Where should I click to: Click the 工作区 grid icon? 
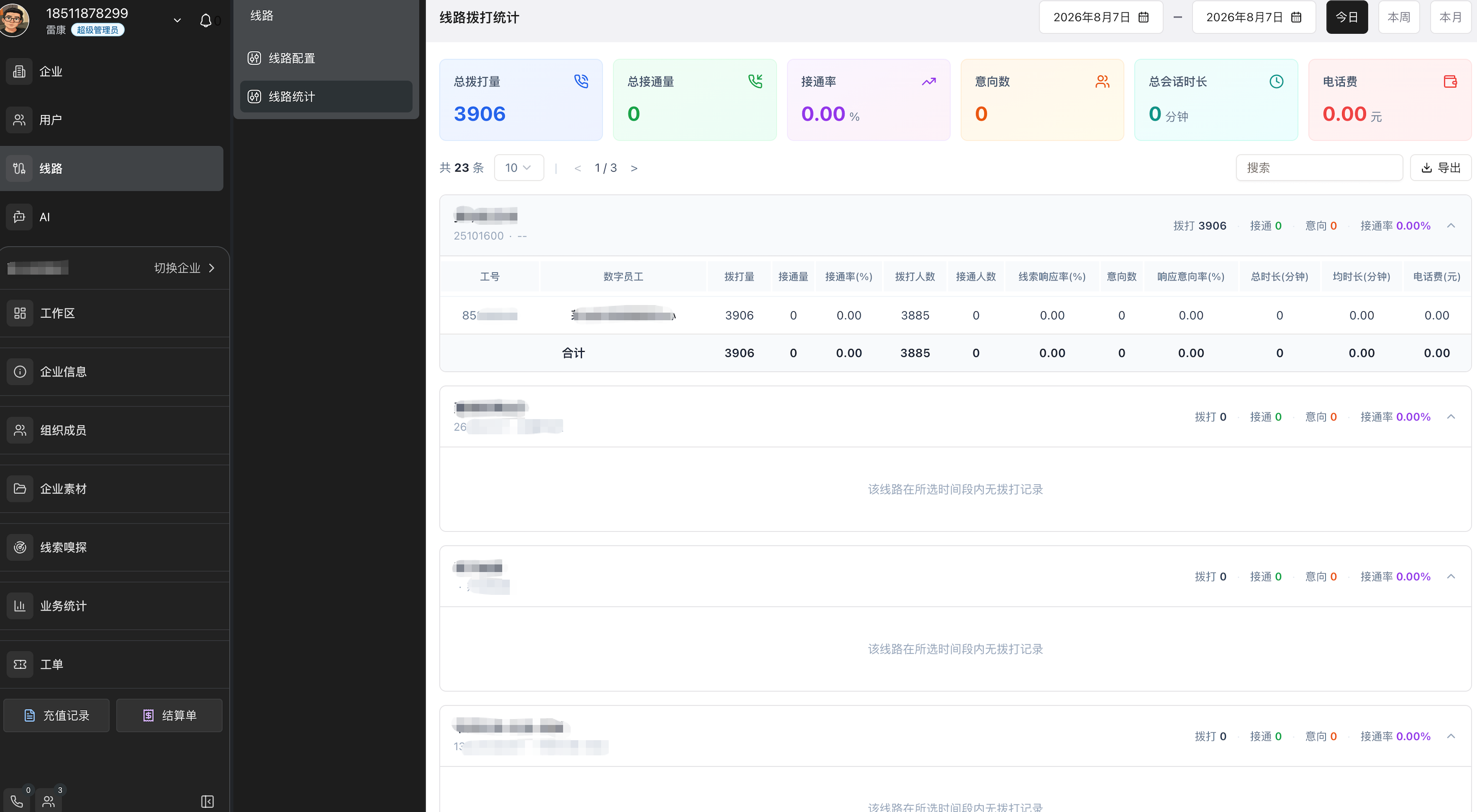(20, 313)
